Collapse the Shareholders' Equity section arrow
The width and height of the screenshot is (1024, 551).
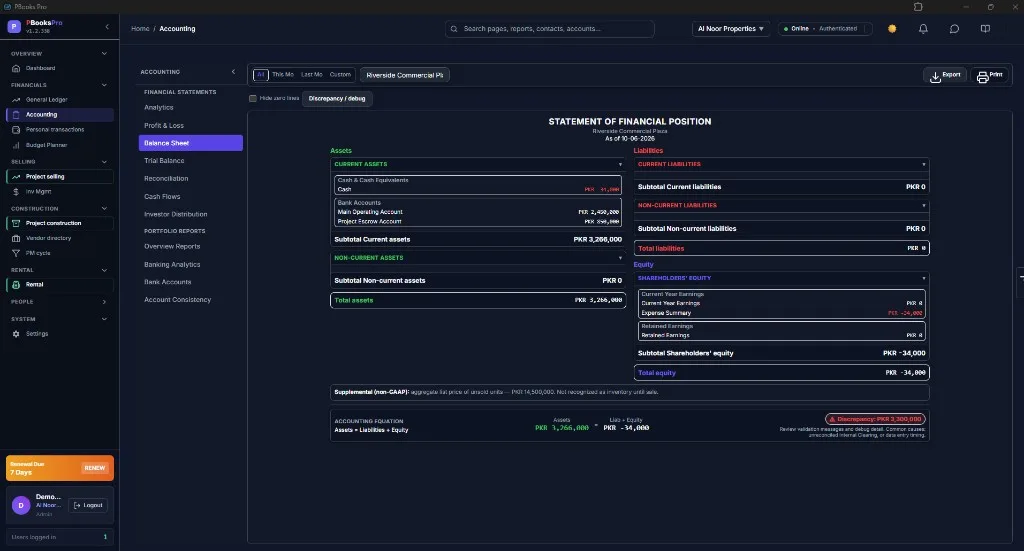[x=923, y=278]
